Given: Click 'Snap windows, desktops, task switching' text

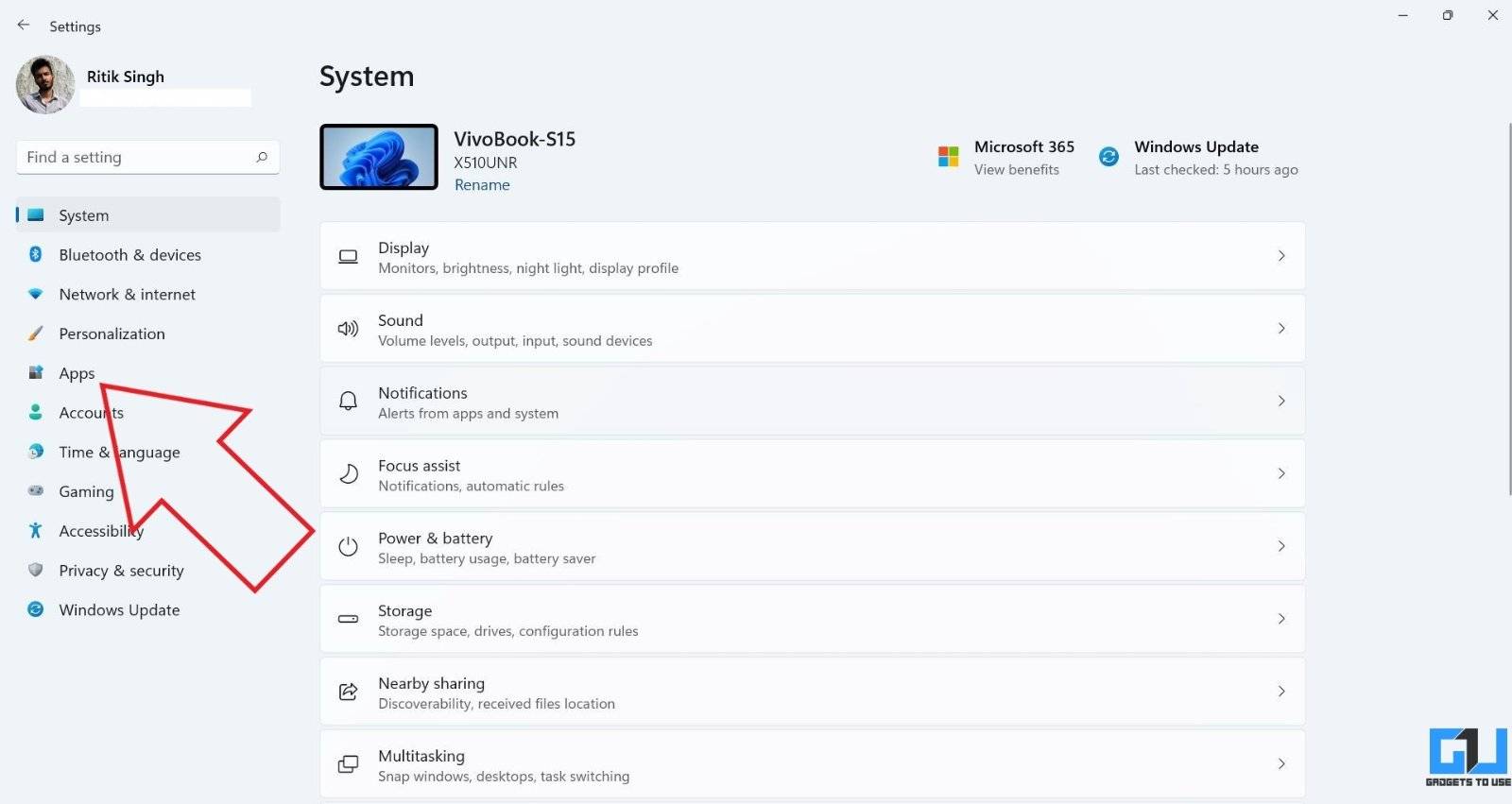Looking at the screenshot, I should [504, 777].
